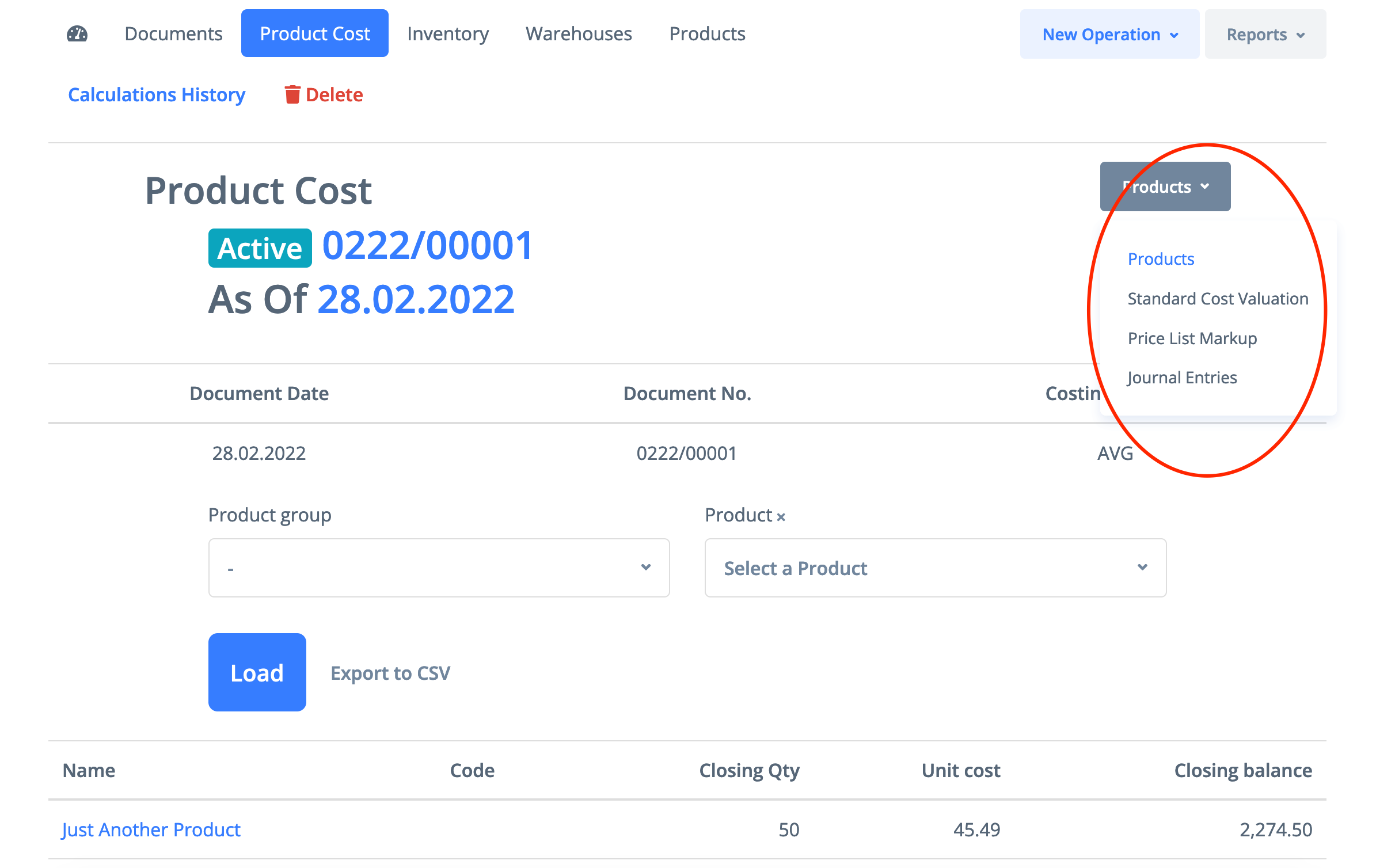The height and width of the screenshot is (868, 1376).
Task: Expand the New Operation dropdown
Action: coord(1109,35)
